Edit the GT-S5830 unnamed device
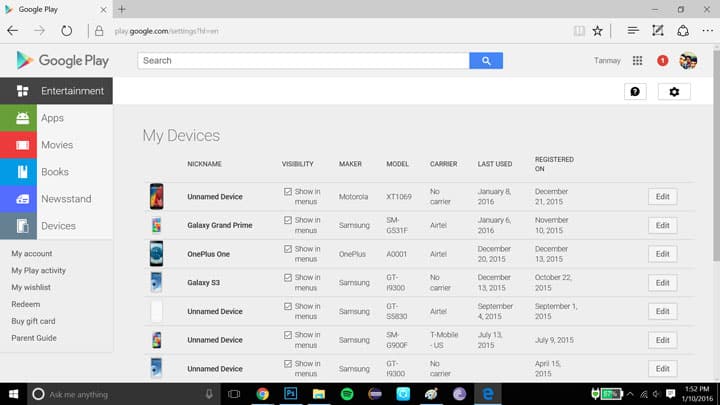720x405 pixels. [662, 311]
